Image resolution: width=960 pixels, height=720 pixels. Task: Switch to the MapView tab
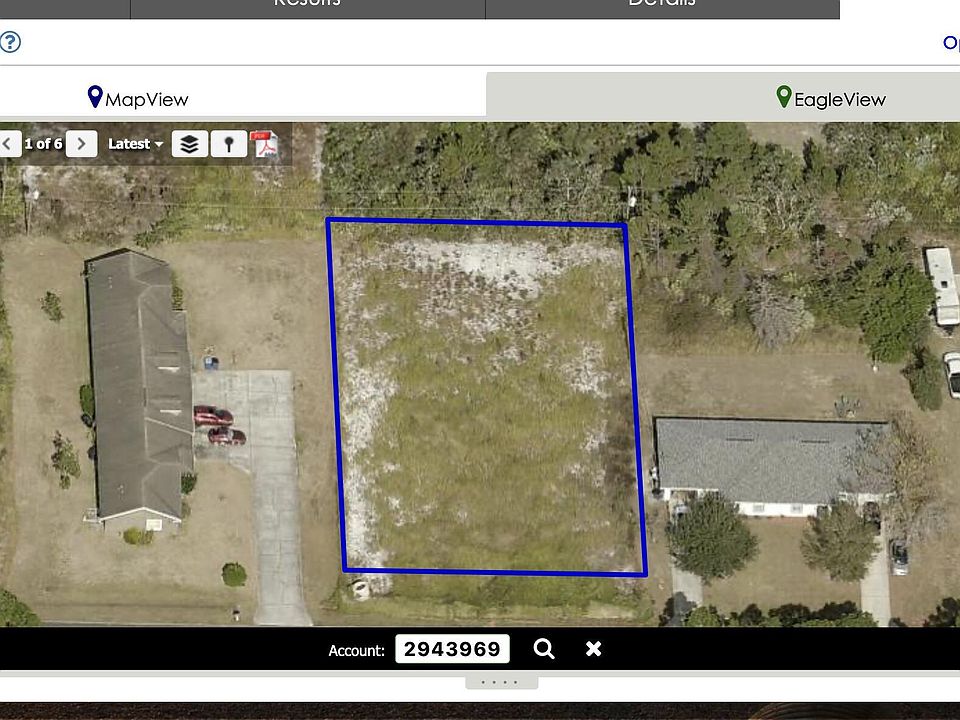(138, 98)
